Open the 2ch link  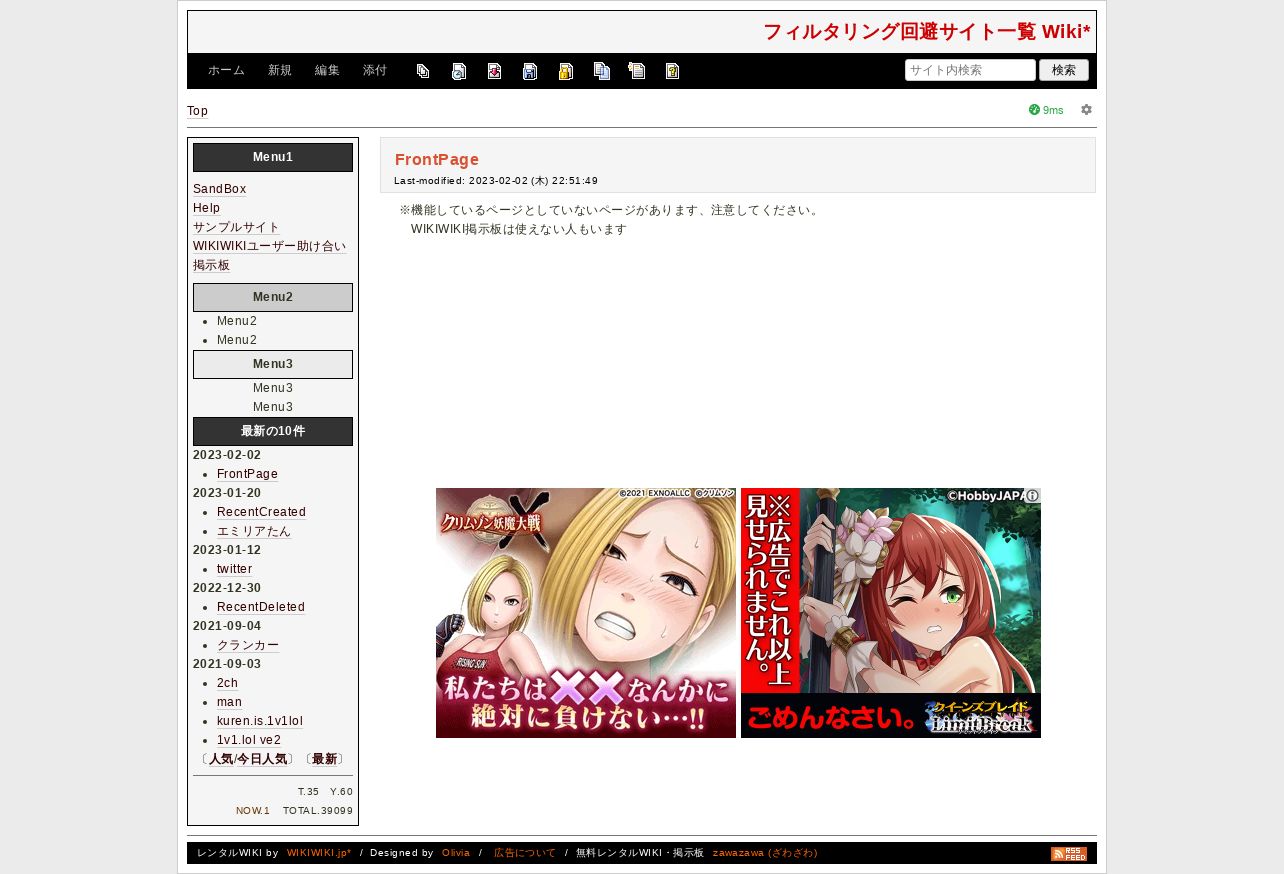[x=227, y=683]
